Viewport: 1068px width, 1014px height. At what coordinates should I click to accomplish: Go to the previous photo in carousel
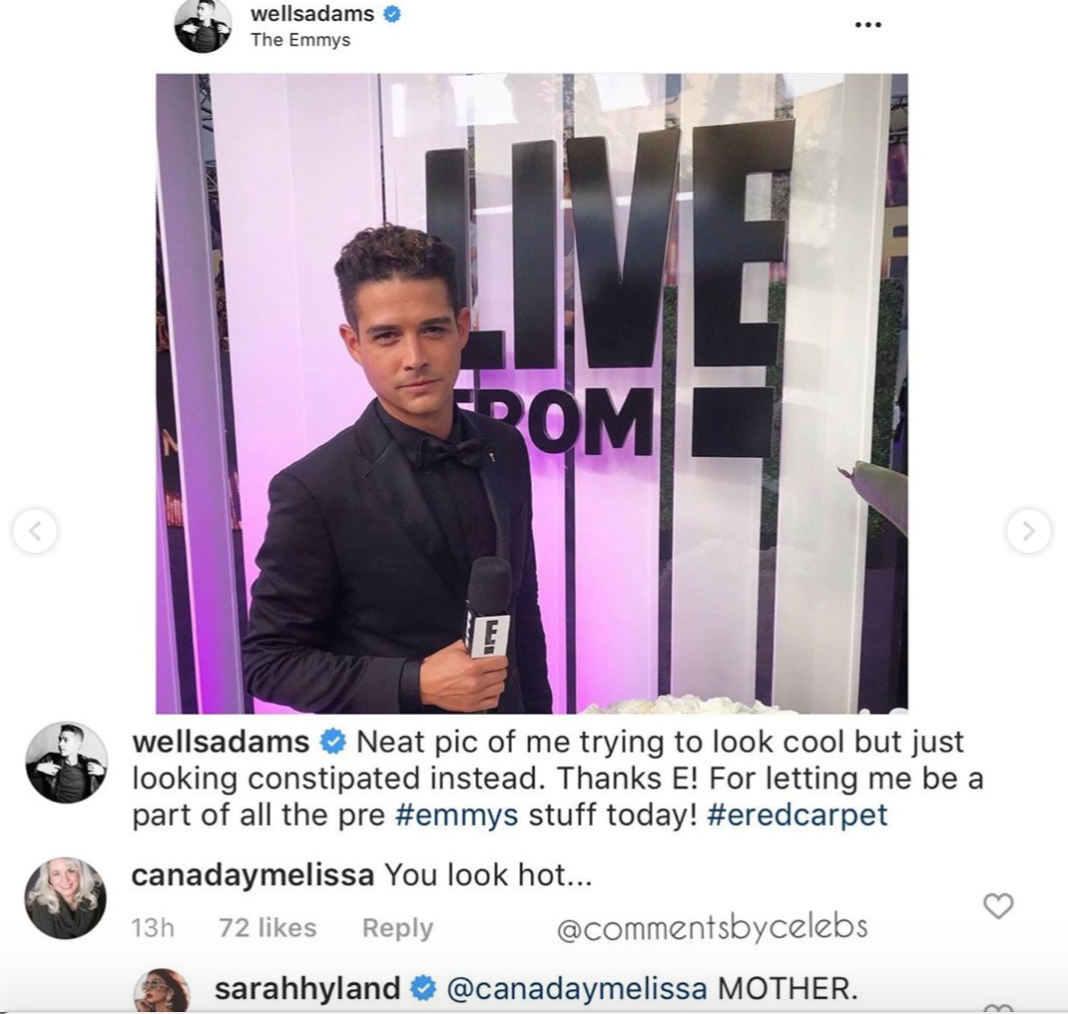[35, 530]
